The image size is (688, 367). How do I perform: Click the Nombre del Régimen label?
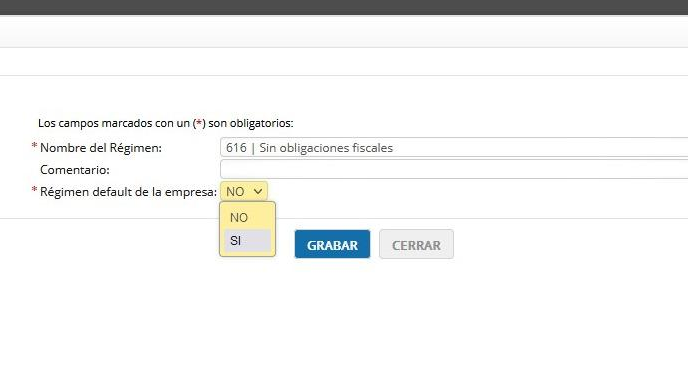101,148
